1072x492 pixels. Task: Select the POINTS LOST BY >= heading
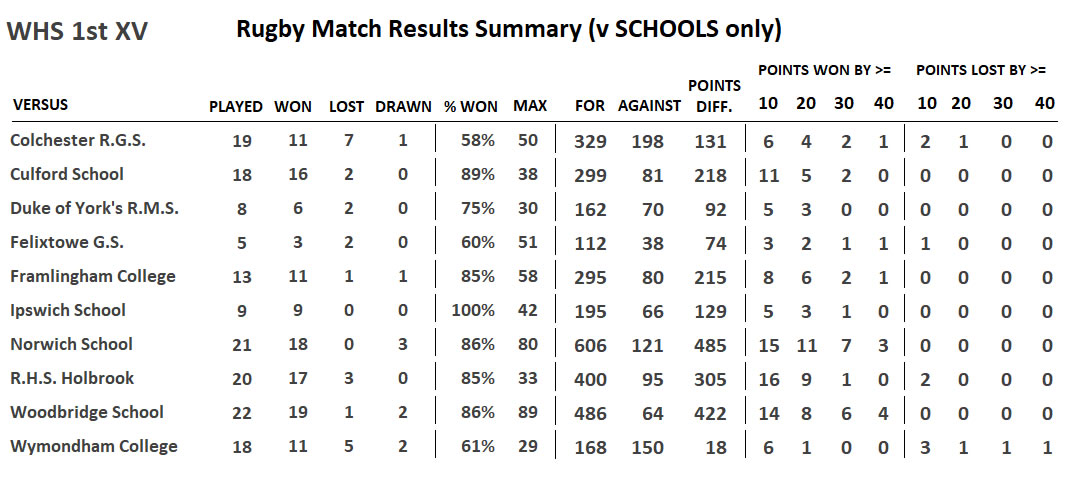click(981, 70)
